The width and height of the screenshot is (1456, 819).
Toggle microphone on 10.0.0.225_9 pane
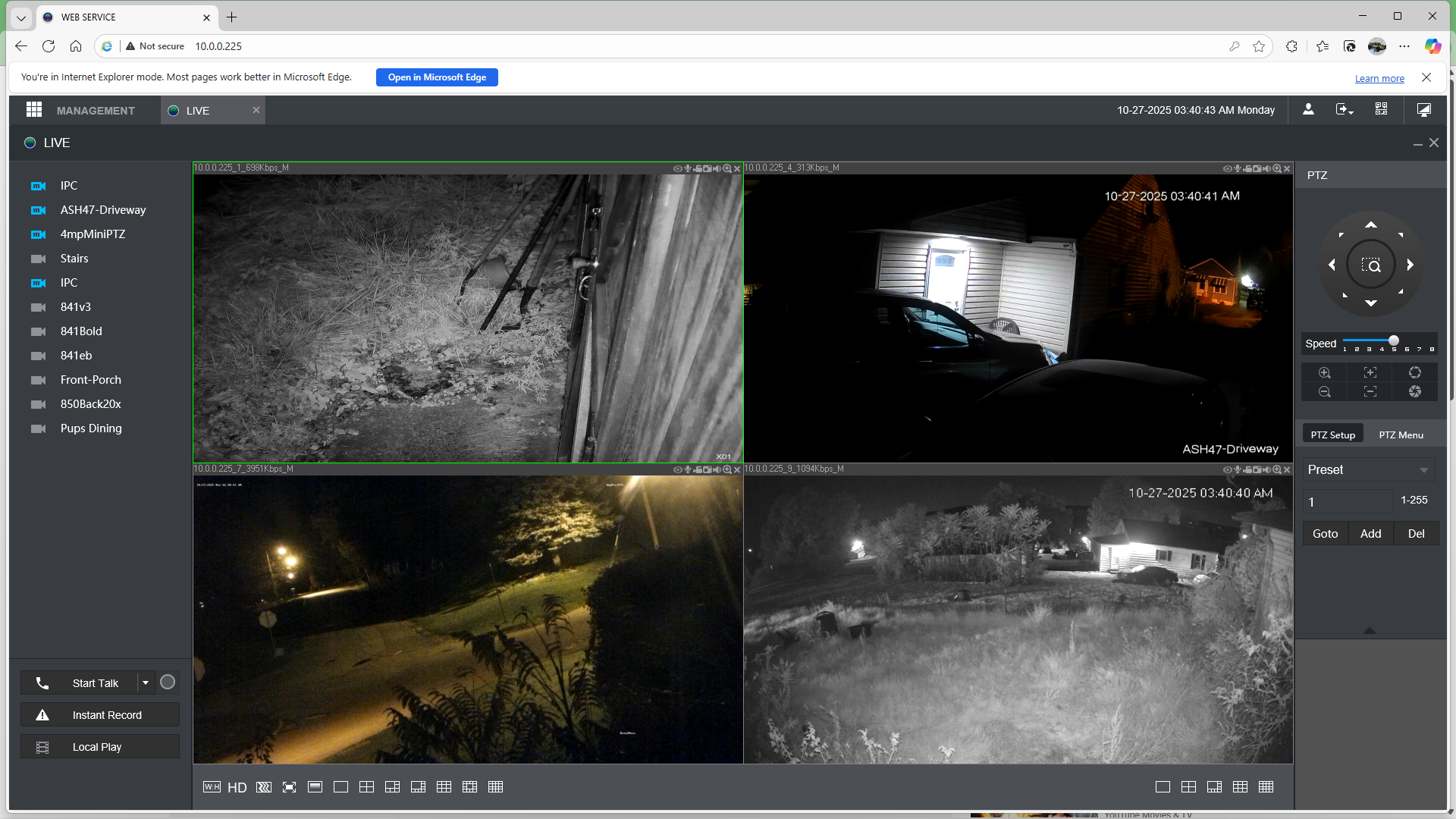click(x=1238, y=469)
